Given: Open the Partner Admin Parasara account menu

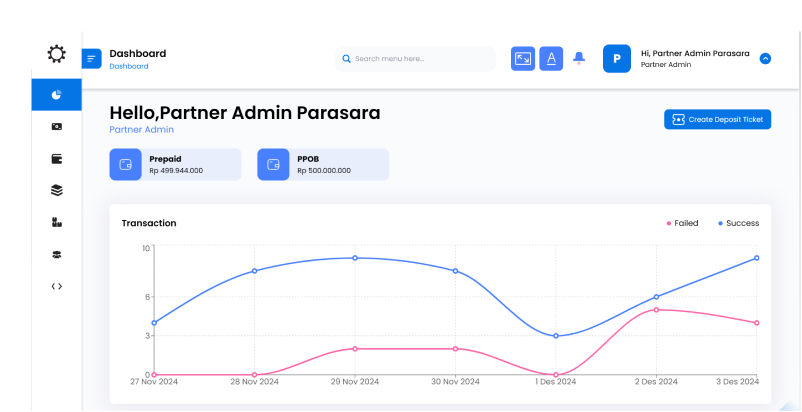Looking at the screenshot, I should click(694, 54).
